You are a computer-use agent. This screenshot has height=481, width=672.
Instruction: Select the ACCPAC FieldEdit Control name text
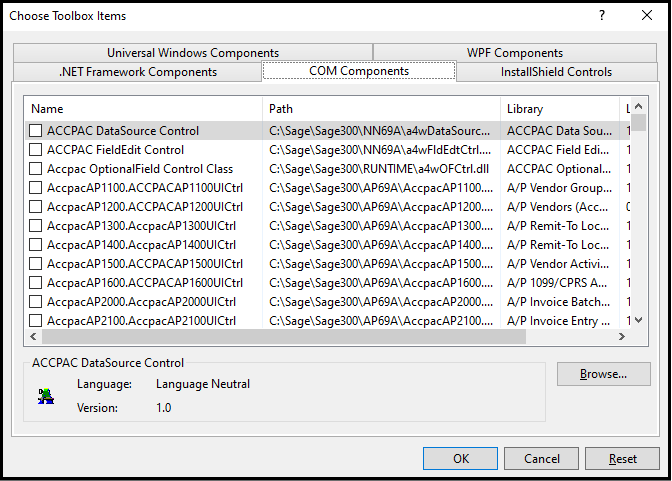pyautogui.click(x=115, y=150)
